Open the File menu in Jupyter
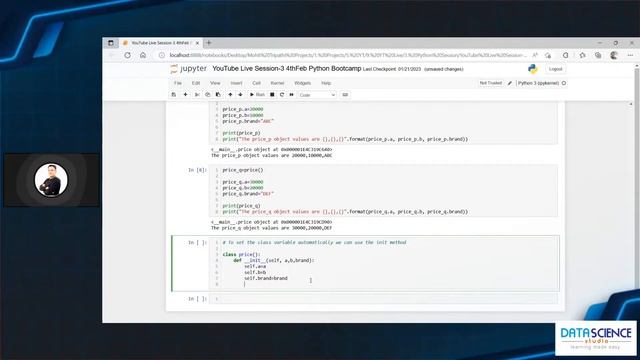The width and height of the screenshot is (640, 360). coord(178,83)
